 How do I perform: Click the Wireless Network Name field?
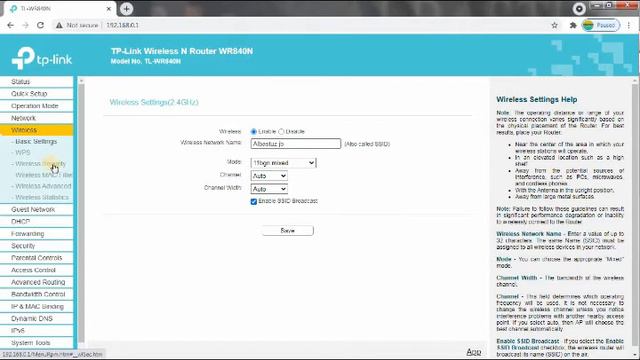click(x=296, y=144)
